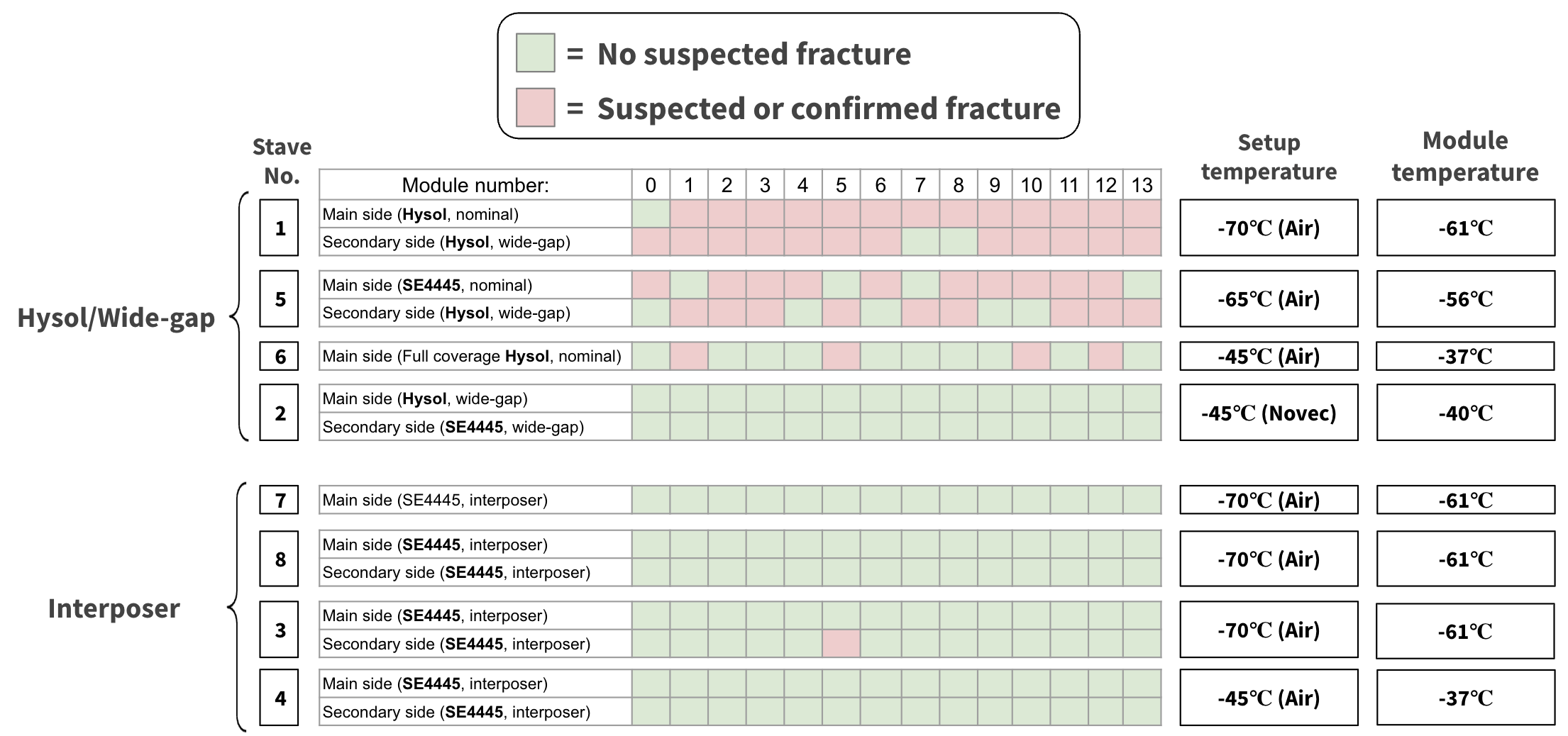Select the -40°C module temperature box
Viewport: 1568px width, 736px height.
tap(1465, 413)
